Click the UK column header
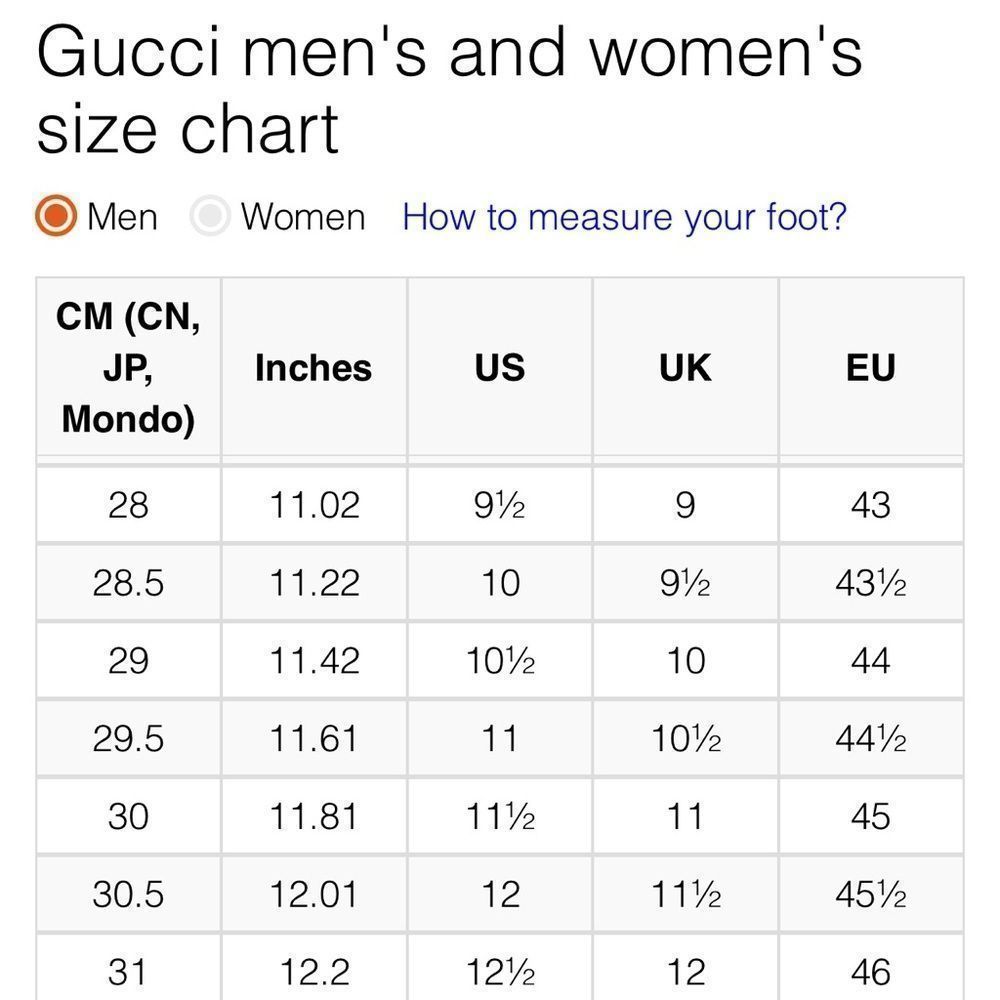 [685, 368]
